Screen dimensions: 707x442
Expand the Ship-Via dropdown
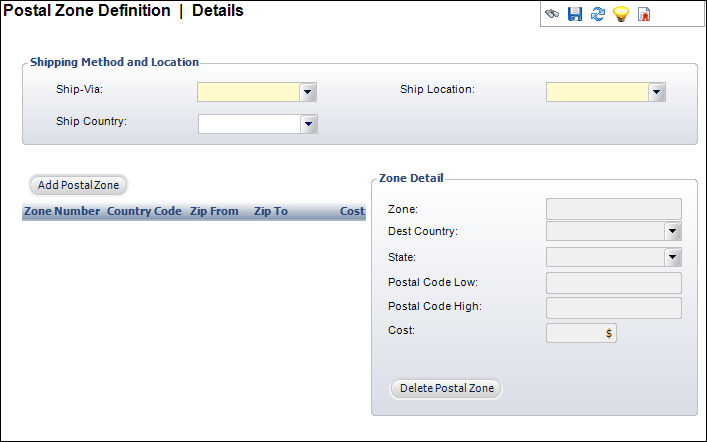point(309,92)
